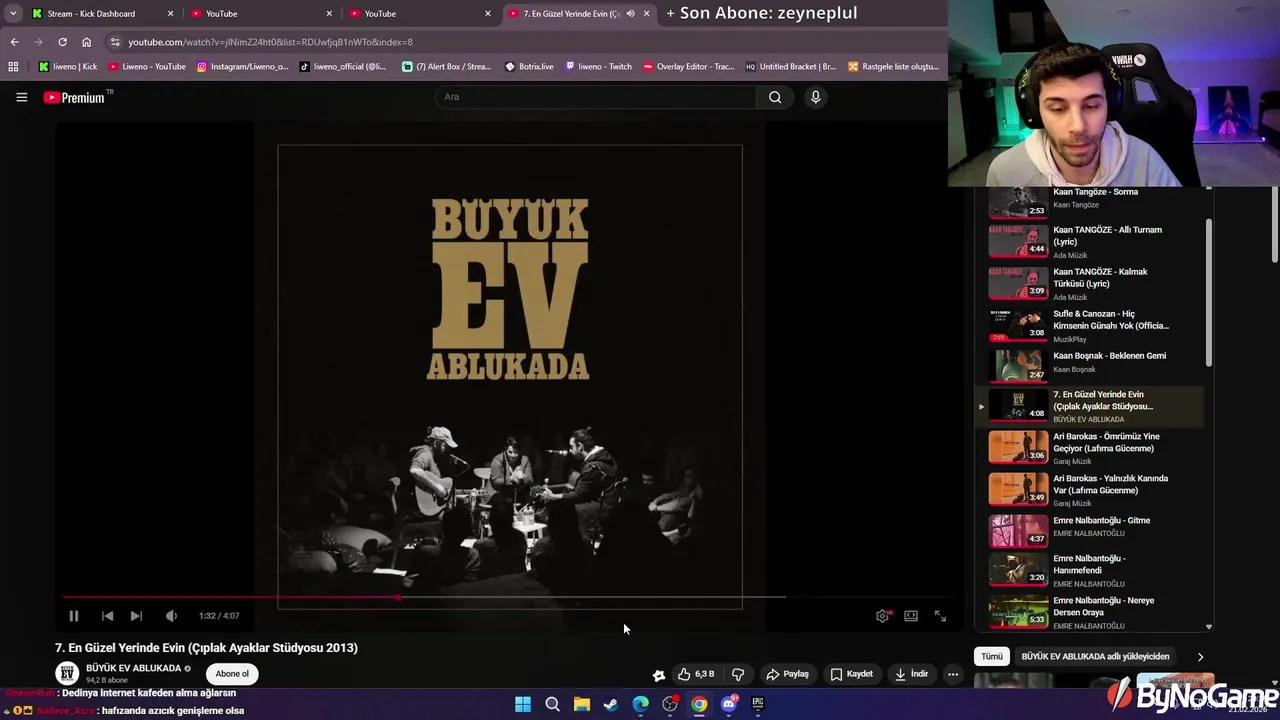Viewport: 1280px width, 720px height.
Task: Start voice search with microphone icon
Action: 815,97
